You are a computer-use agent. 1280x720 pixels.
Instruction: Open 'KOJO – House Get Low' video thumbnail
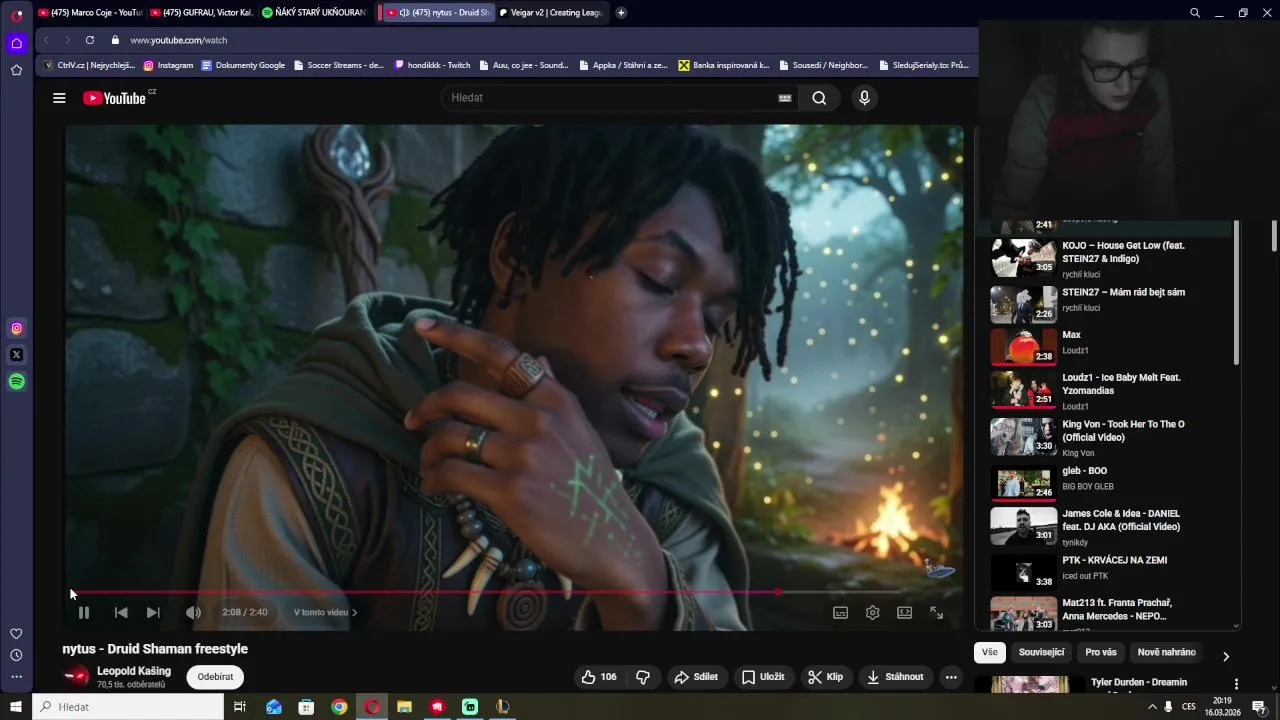tap(1023, 257)
